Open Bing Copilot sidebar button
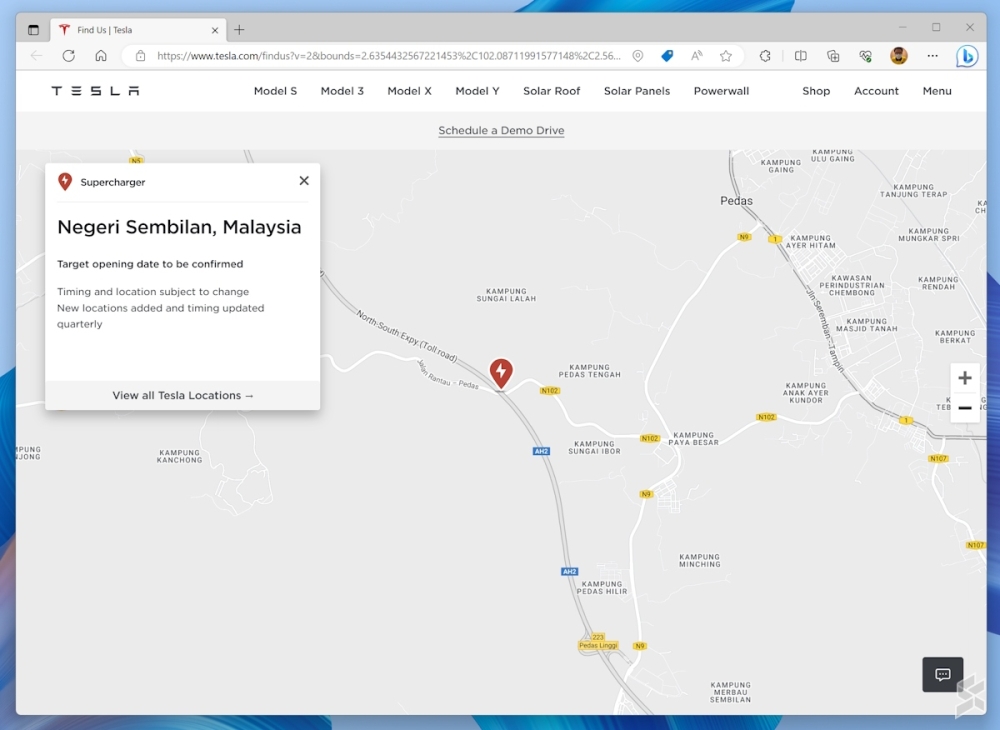 [x=967, y=57]
